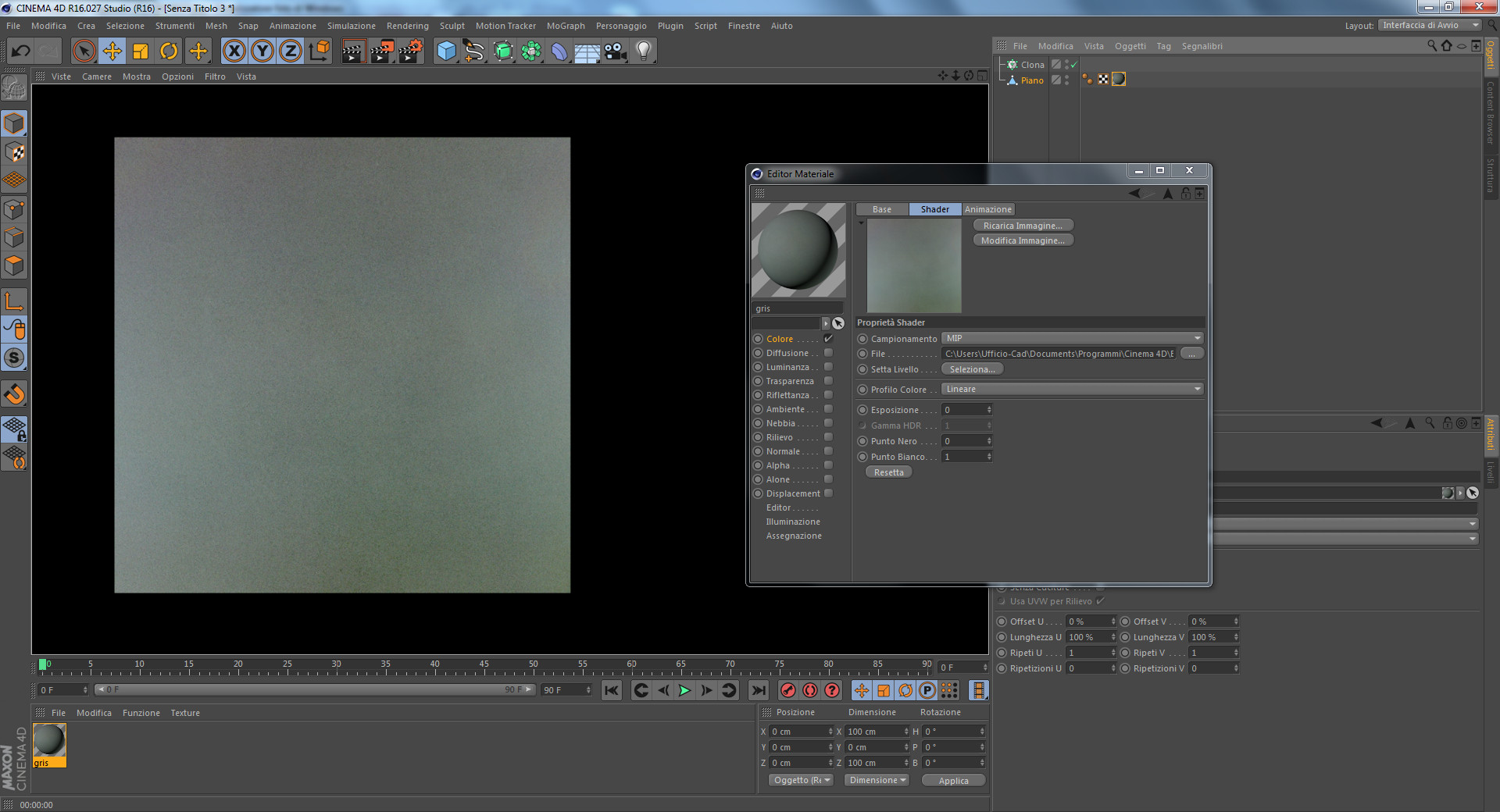Open Profilo Colore dropdown
This screenshot has height=812, width=1500.
[1073, 389]
